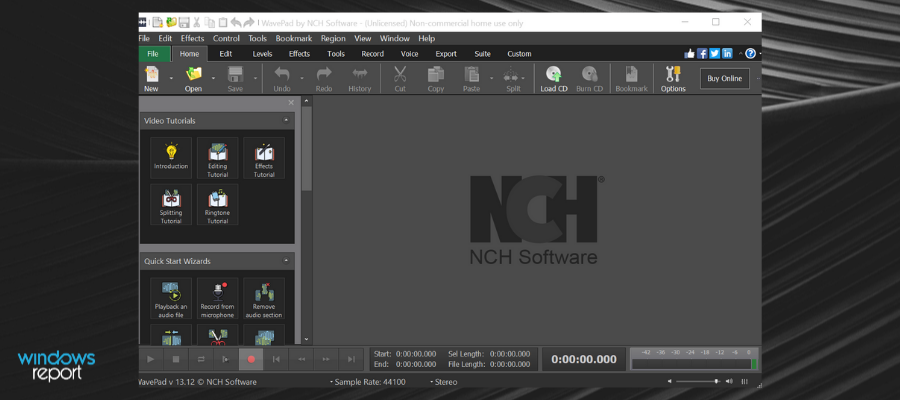Expand the New button dropdown arrow
900x400 pixels.
point(171,78)
